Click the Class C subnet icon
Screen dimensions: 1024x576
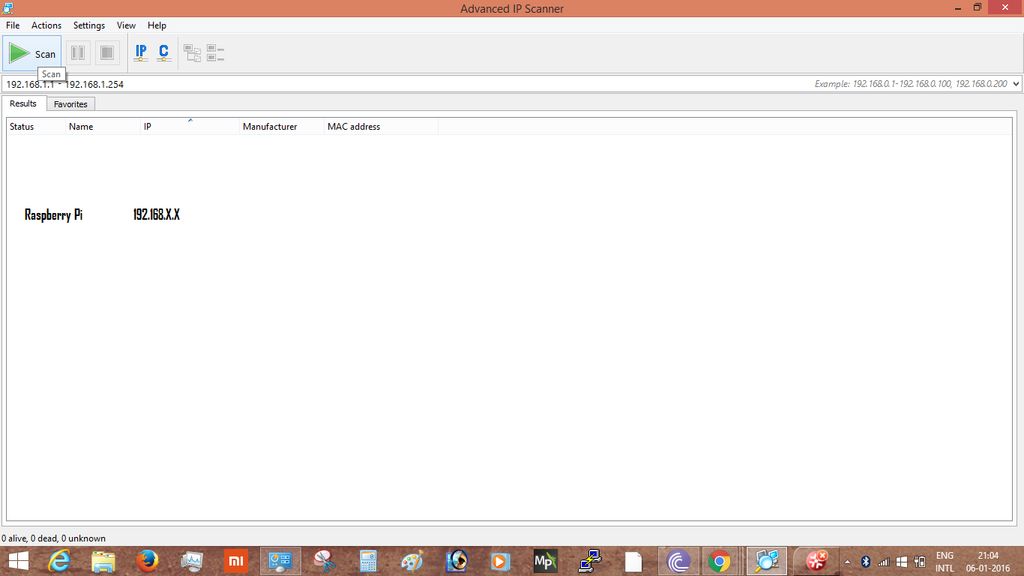(164, 53)
